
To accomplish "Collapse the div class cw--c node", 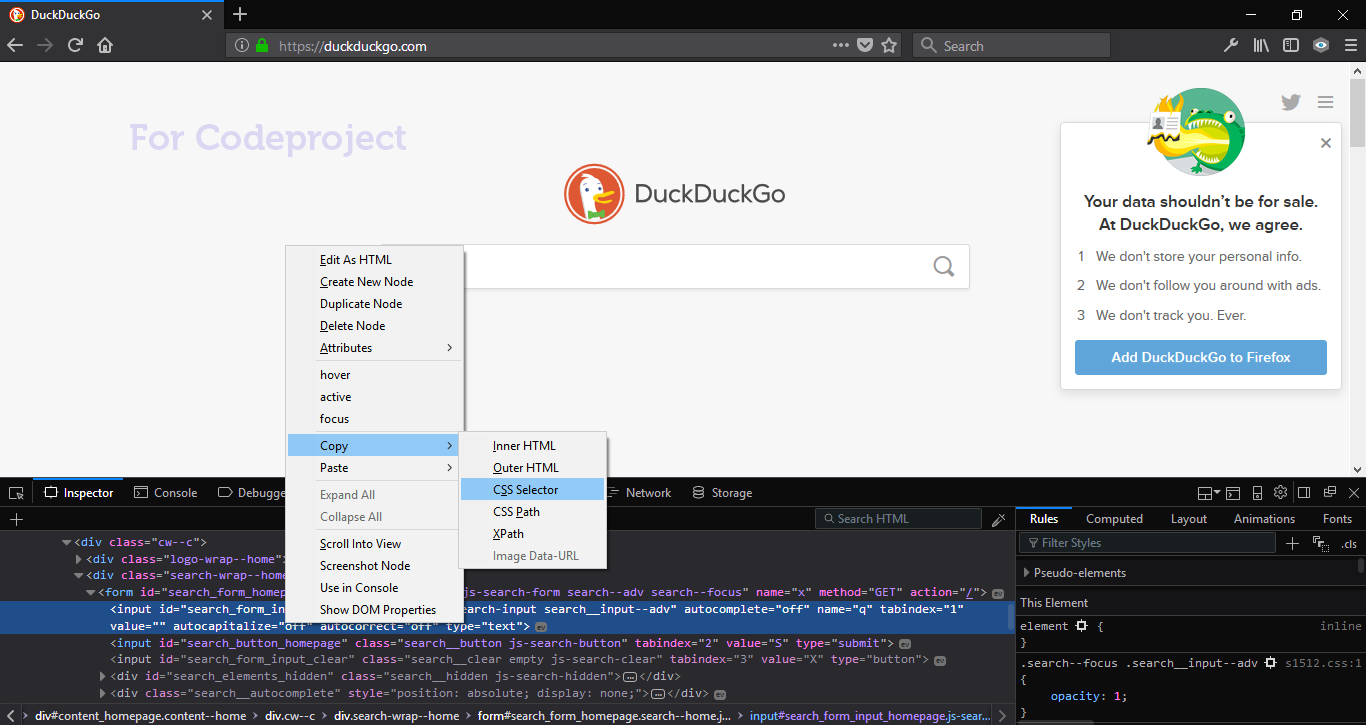I will pos(67,543).
